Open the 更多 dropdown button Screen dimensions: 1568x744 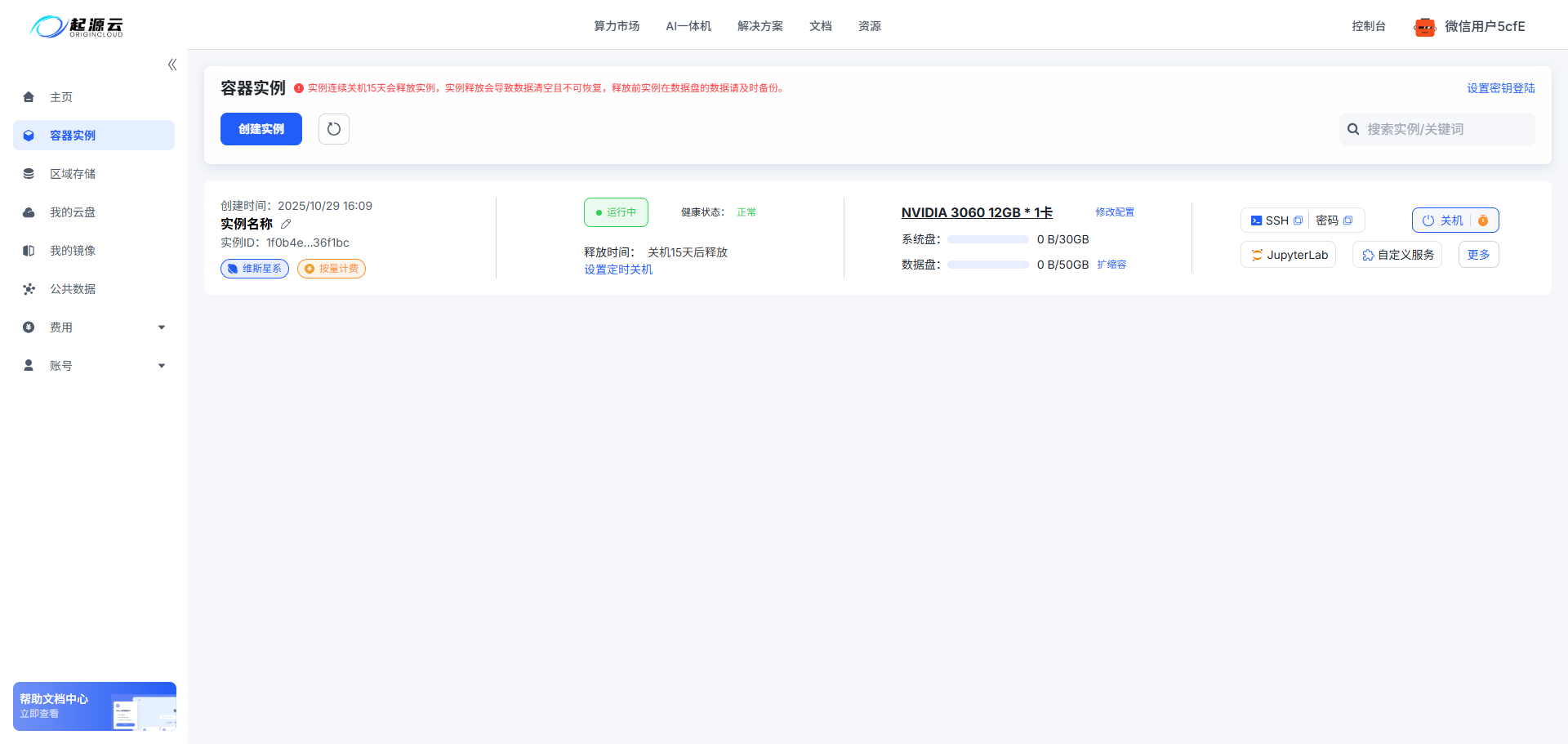pyautogui.click(x=1479, y=255)
